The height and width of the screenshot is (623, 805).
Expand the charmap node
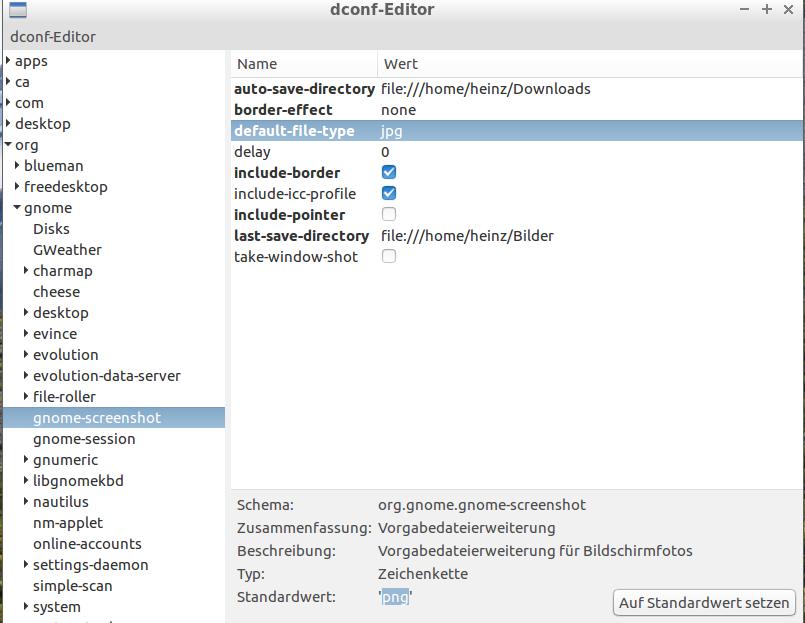(x=26, y=270)
